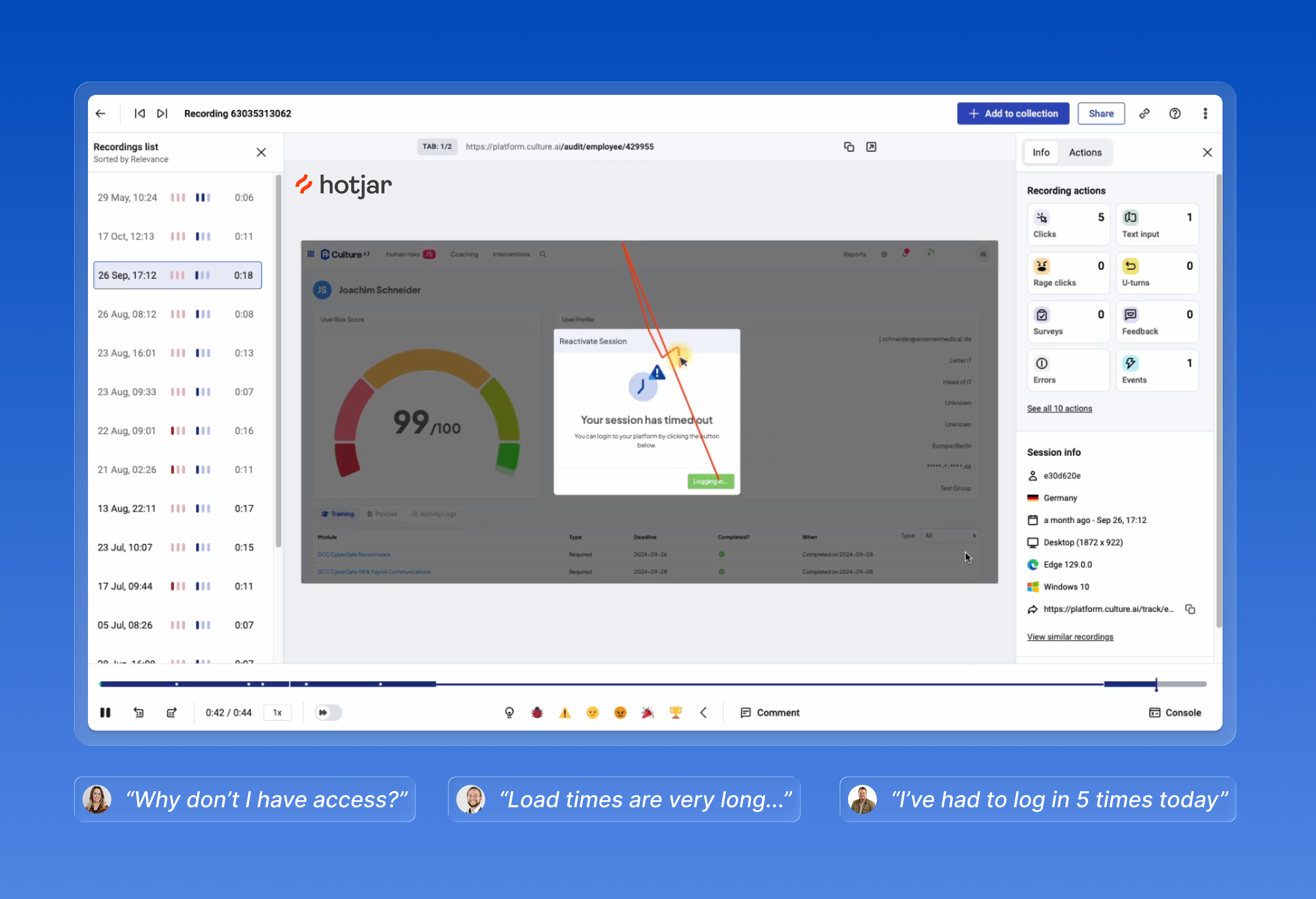The width and height of the screenshot is (1316, 899).
Task: Copy the recording link icon
Action: tap(1145, 113)
